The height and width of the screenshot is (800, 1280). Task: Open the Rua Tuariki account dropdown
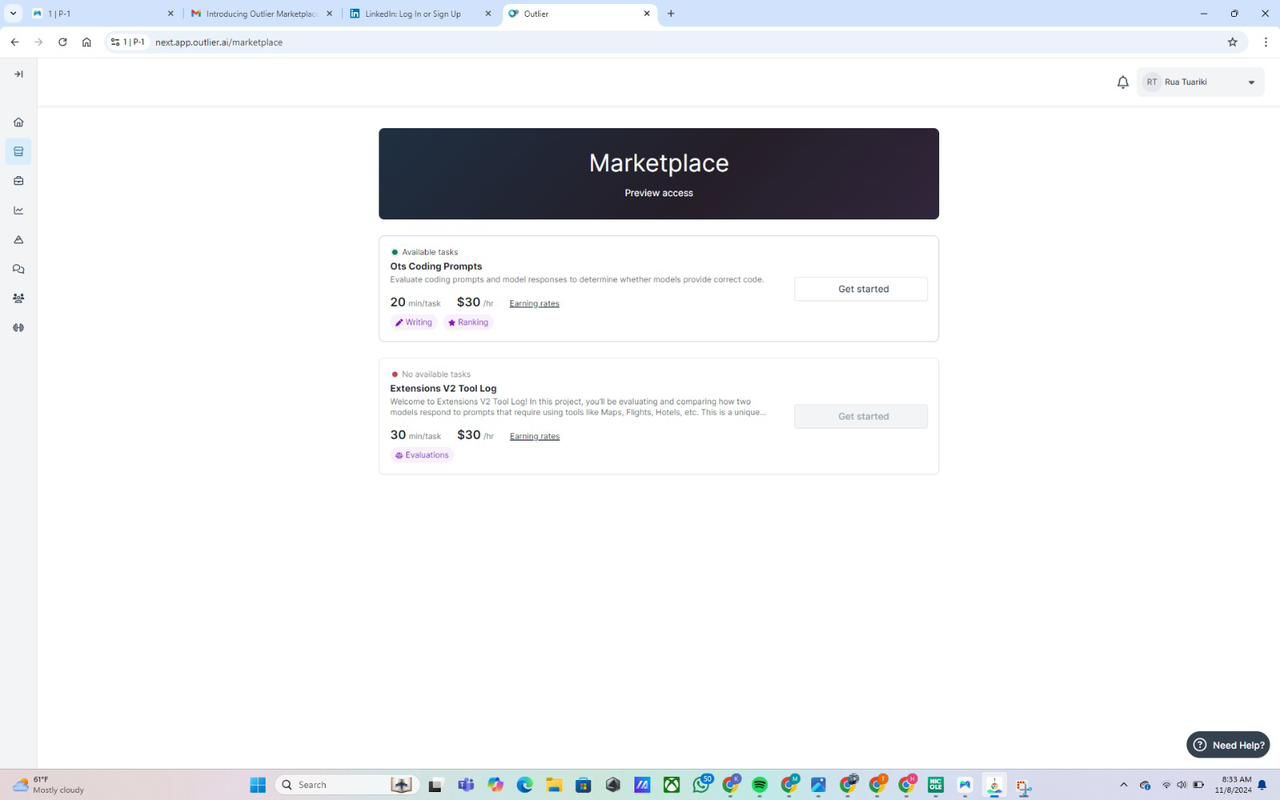point(1200,82)
